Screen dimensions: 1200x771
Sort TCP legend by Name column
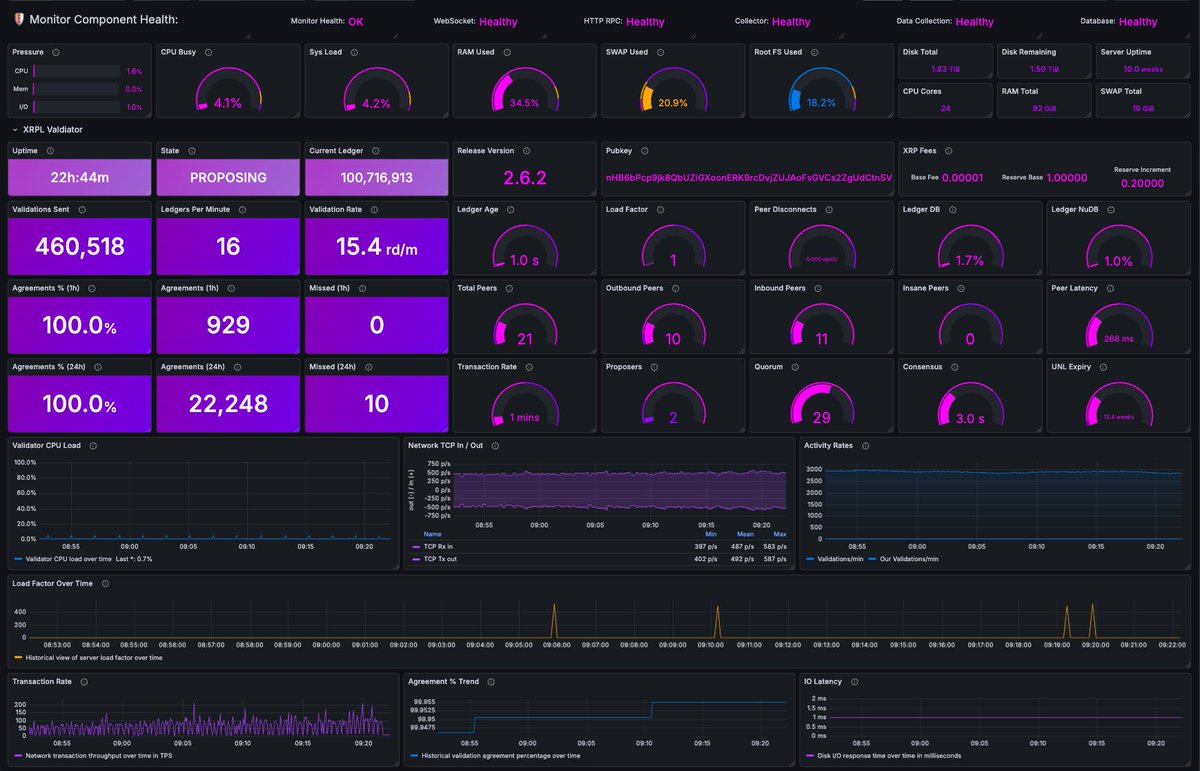coord(432,534)
